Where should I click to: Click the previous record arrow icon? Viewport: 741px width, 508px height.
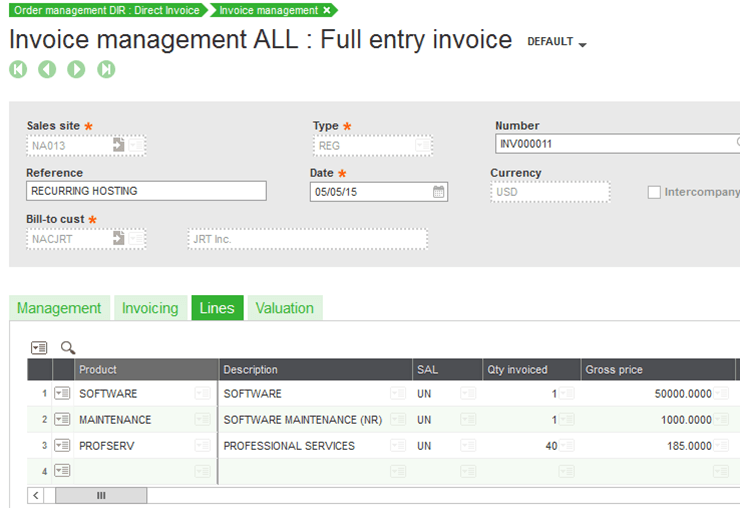[47, 69]
